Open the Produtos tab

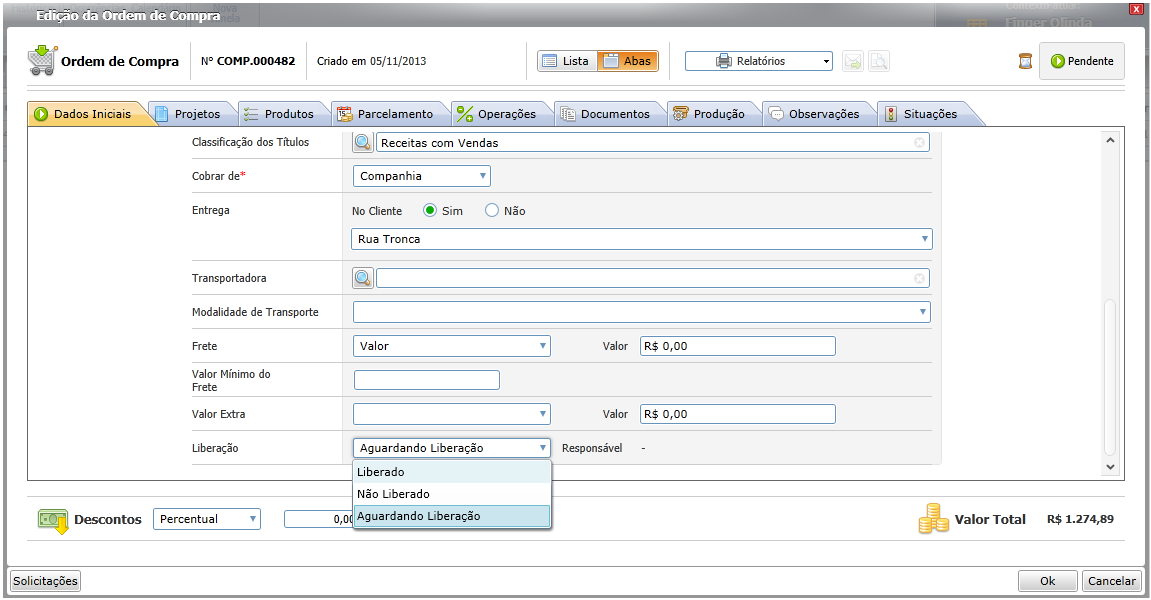[285, 114]
